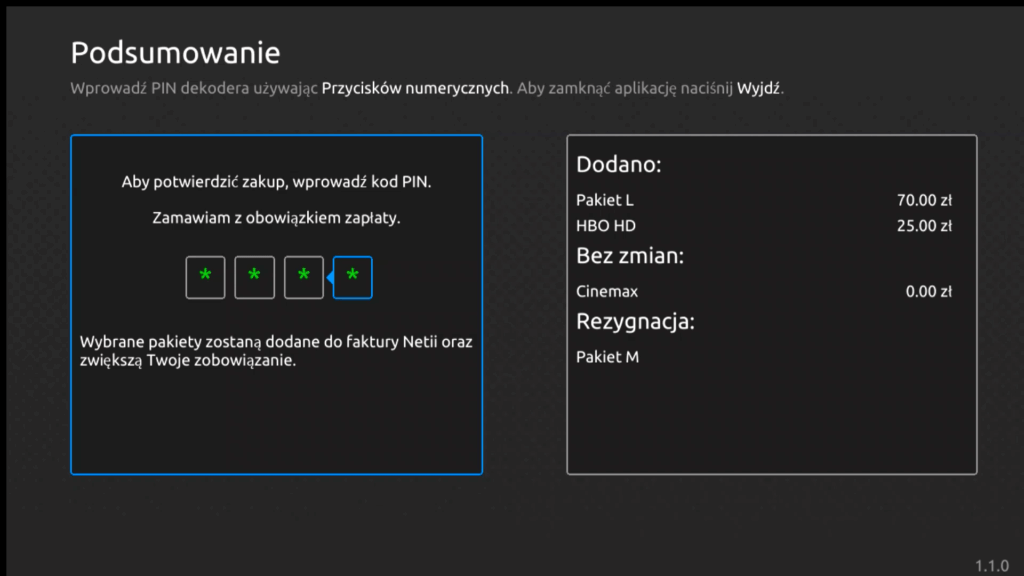The image size is (1024, 576).
Task: Click the 0.00 zł Cinemax price
Action: (x=927, y=292)
